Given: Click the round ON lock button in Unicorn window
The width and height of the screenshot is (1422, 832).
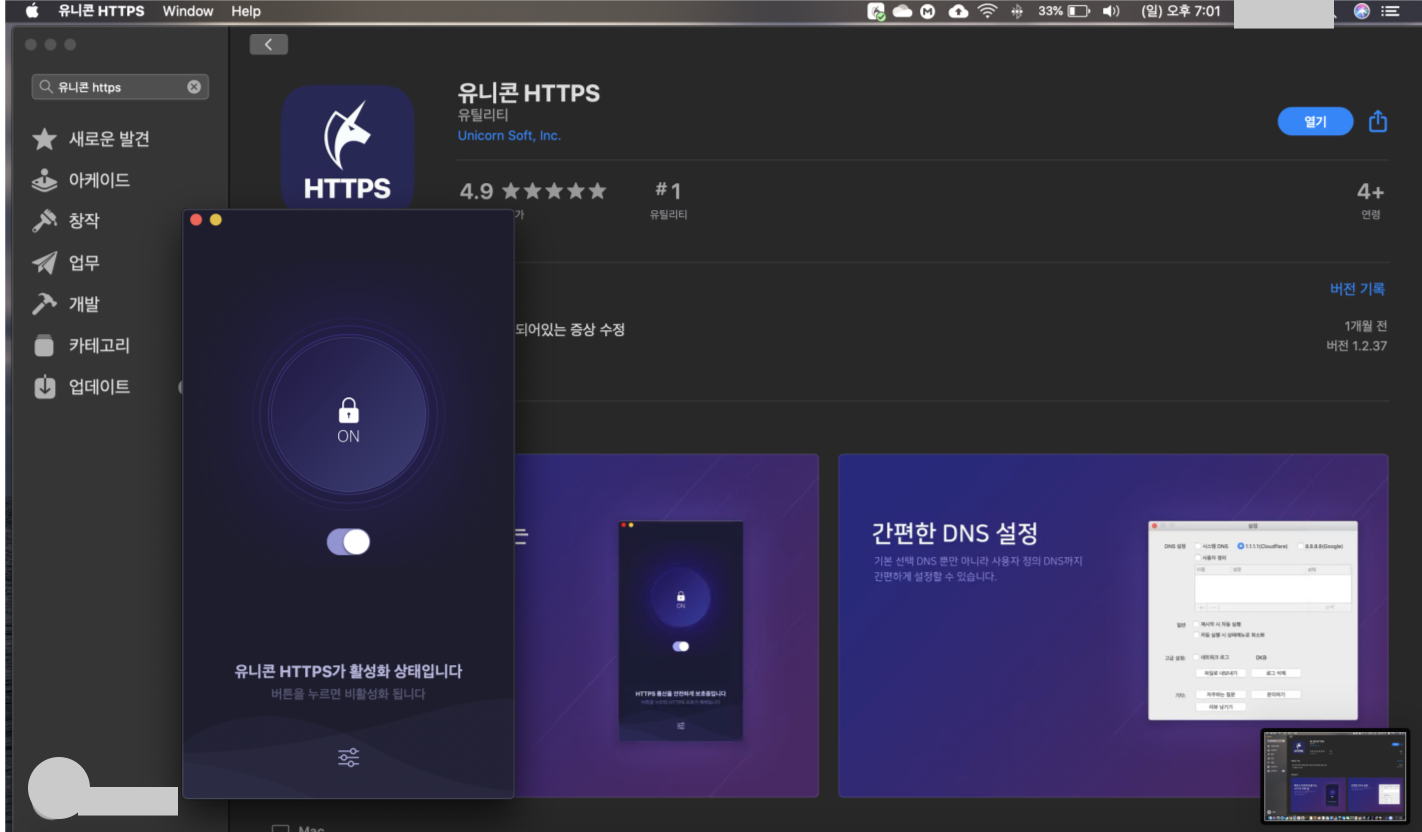Looking at the screenshot, I should [x=348, y=414].
